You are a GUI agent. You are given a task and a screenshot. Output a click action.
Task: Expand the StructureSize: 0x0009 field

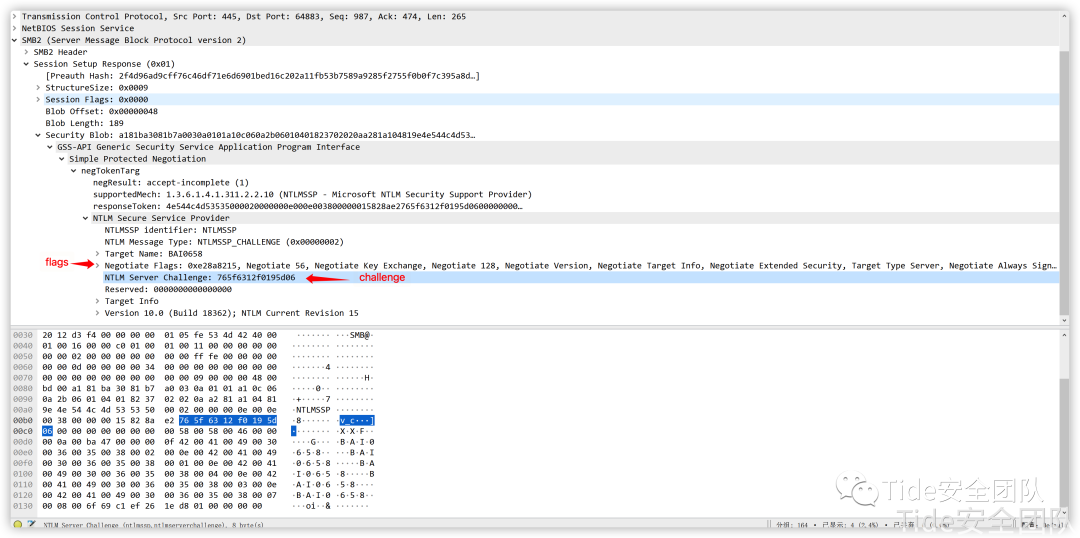click(38, 87)
